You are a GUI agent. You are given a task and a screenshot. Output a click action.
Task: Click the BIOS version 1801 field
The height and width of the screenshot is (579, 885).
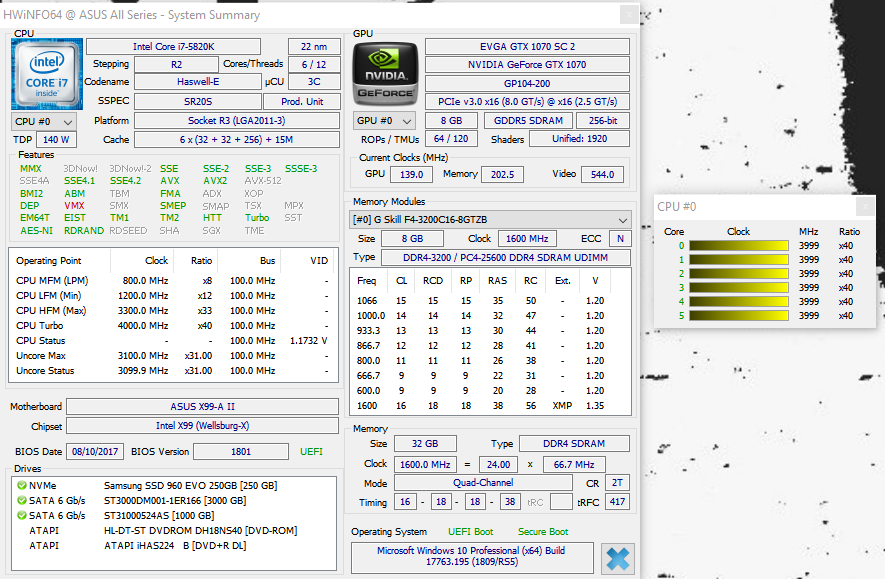pyautogui.click(x=241, y=451)
